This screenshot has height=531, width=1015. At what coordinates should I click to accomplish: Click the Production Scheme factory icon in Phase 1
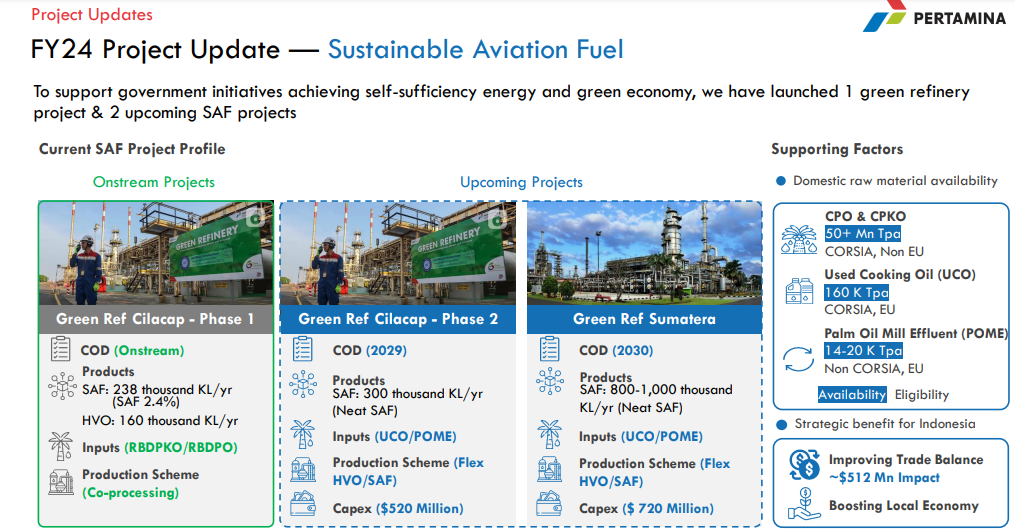click(x=60, y=482)
